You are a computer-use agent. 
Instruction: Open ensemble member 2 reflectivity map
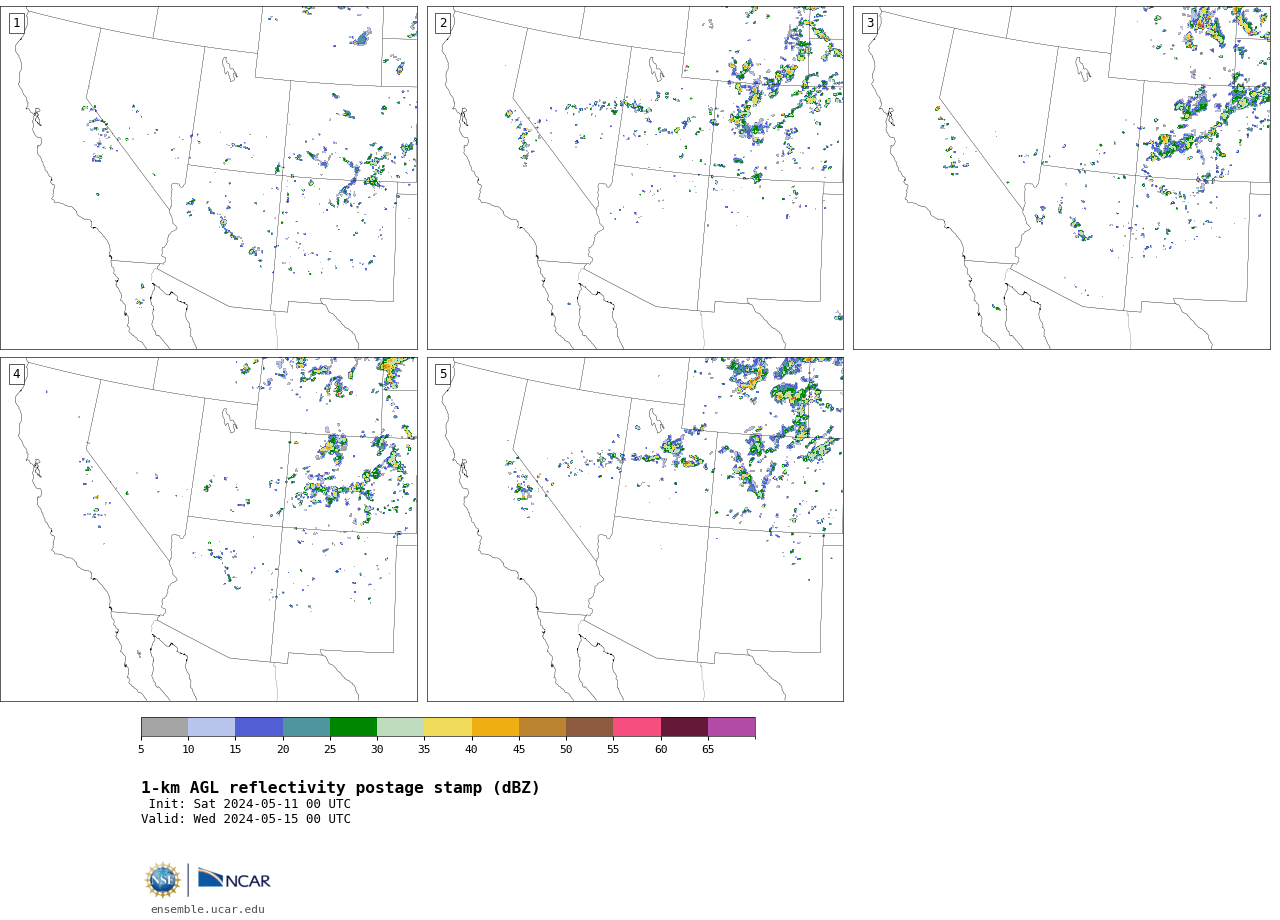point(635,178)
